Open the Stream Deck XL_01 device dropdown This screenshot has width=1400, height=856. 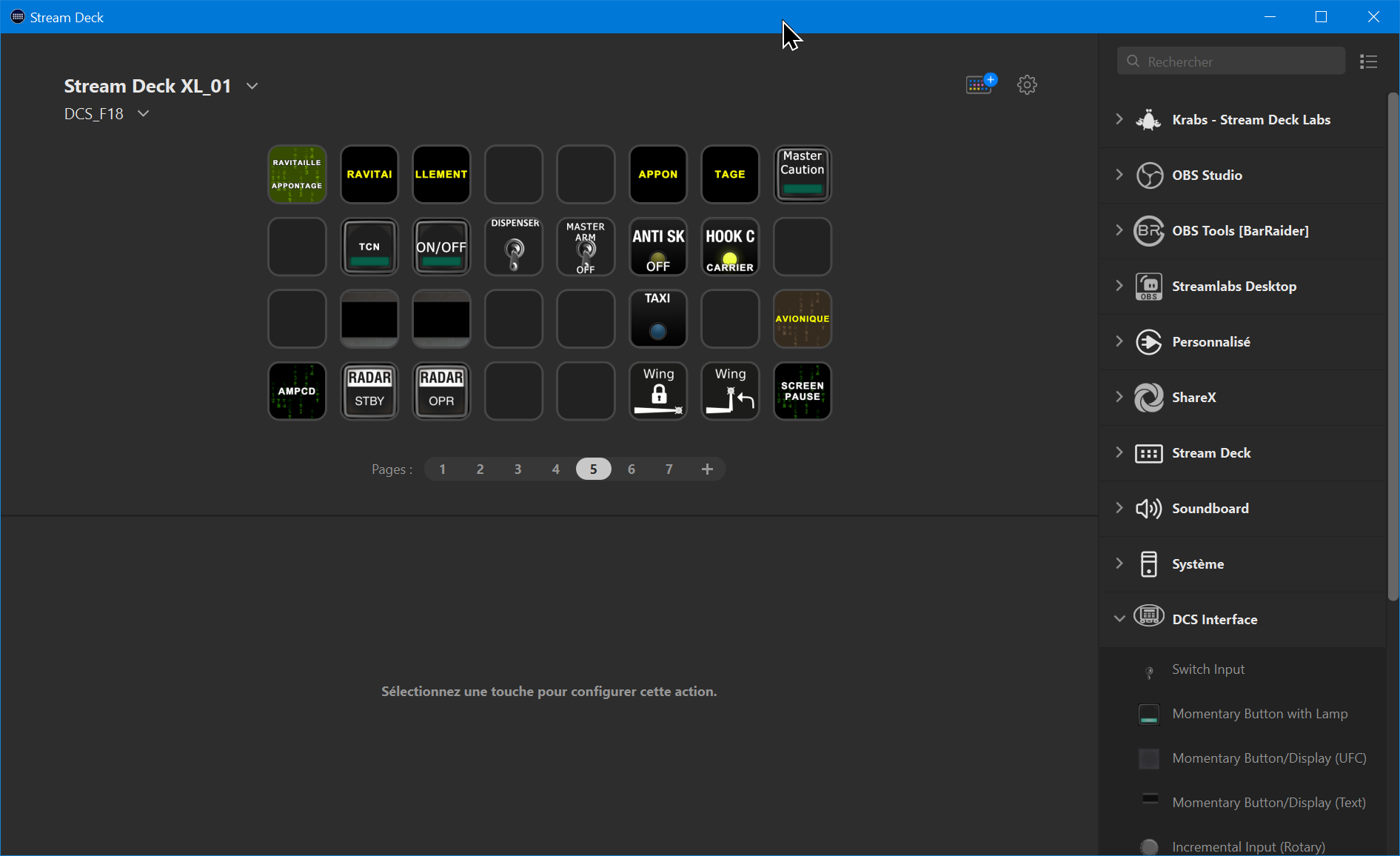252,86
